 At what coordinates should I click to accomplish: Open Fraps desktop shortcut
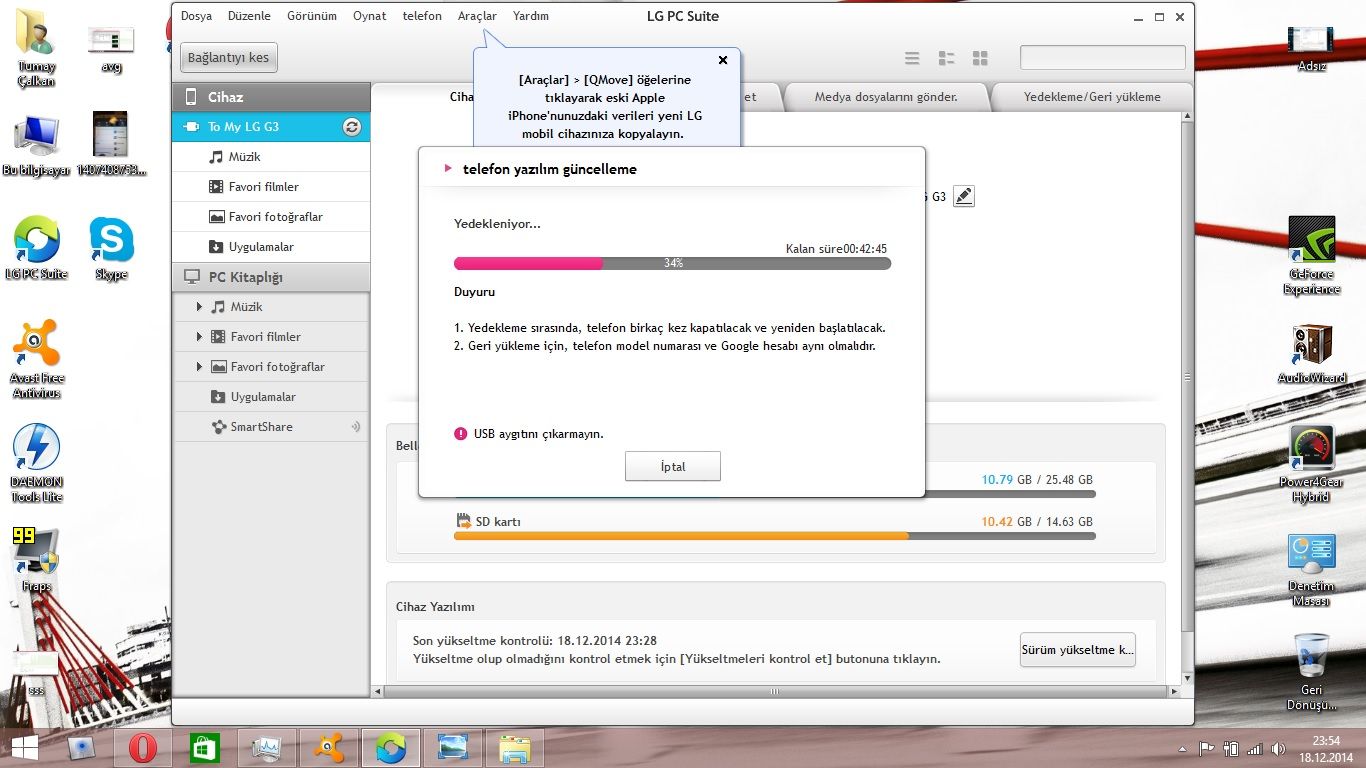[x=37, y=560]
